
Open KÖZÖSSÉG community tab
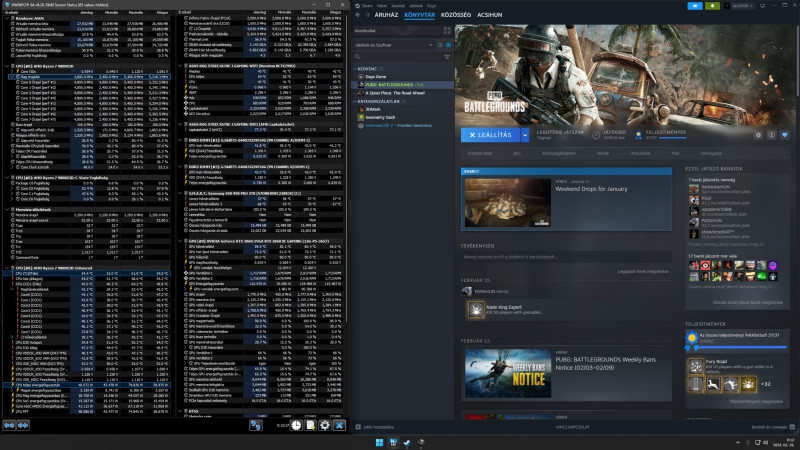(456, 15)
